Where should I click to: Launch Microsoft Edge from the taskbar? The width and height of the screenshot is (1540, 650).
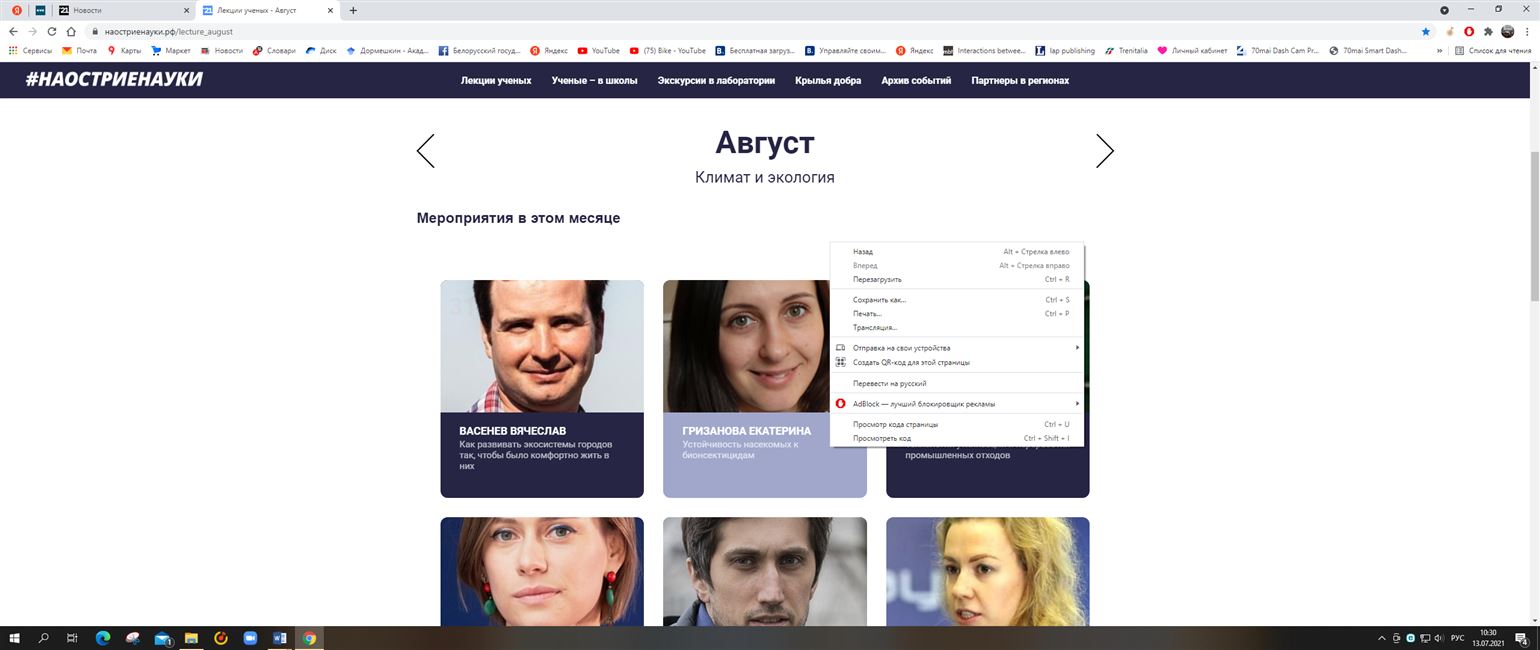102,638
